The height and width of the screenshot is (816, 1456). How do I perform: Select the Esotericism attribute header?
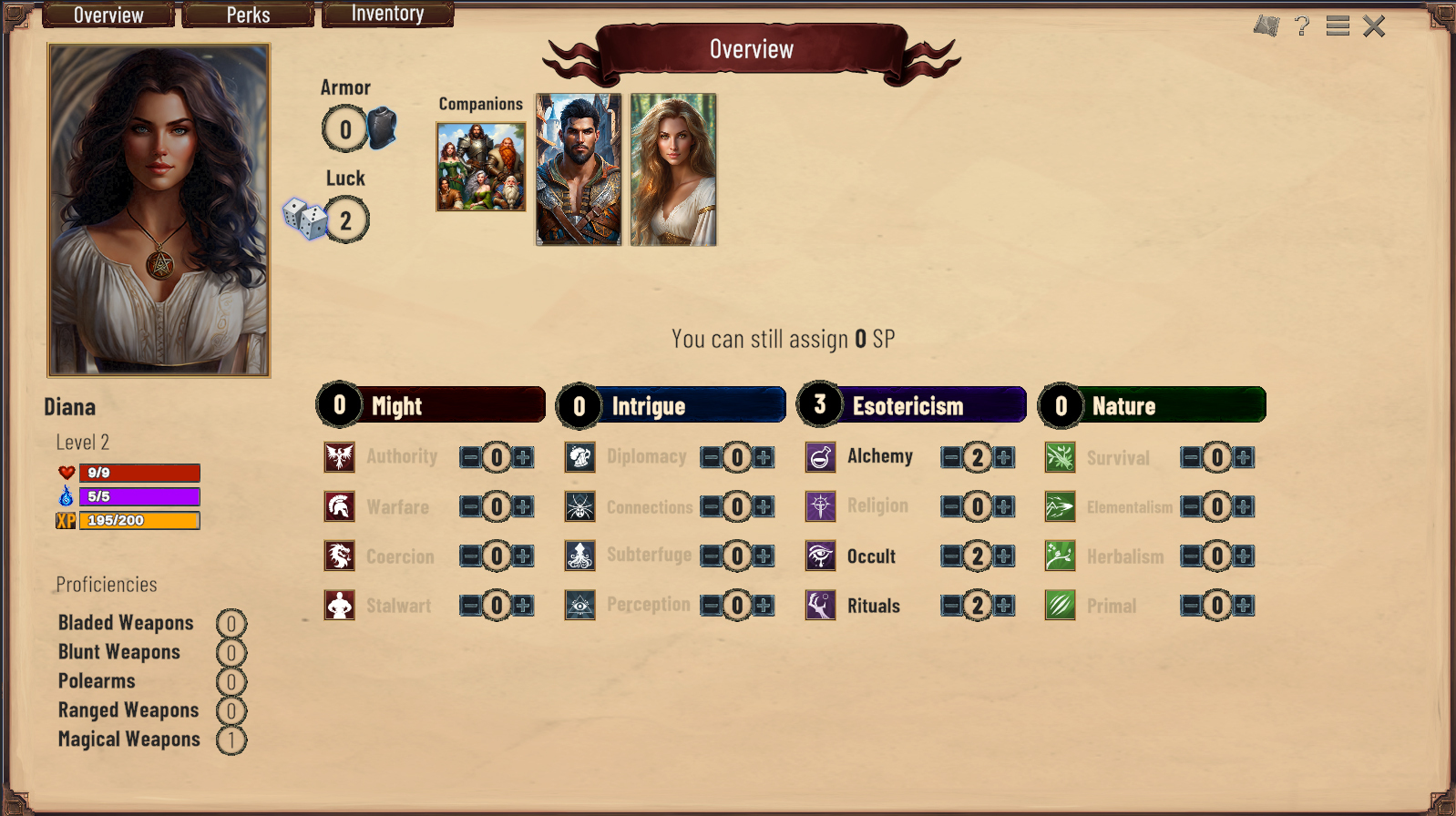pyautogui.click(x=911, y=405)
